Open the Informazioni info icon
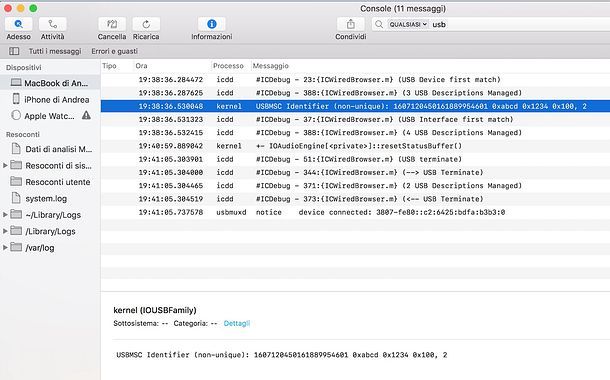 point(212,24)
